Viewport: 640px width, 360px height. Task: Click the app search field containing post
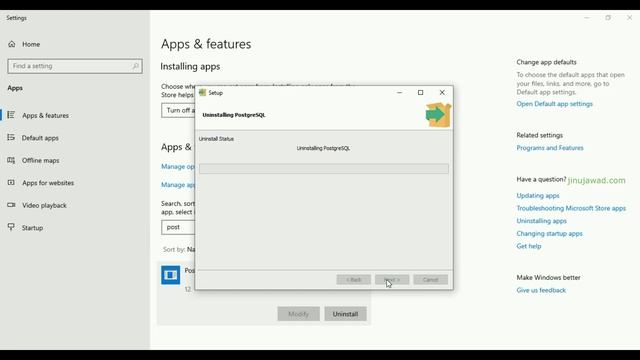(x=178, y=227)
